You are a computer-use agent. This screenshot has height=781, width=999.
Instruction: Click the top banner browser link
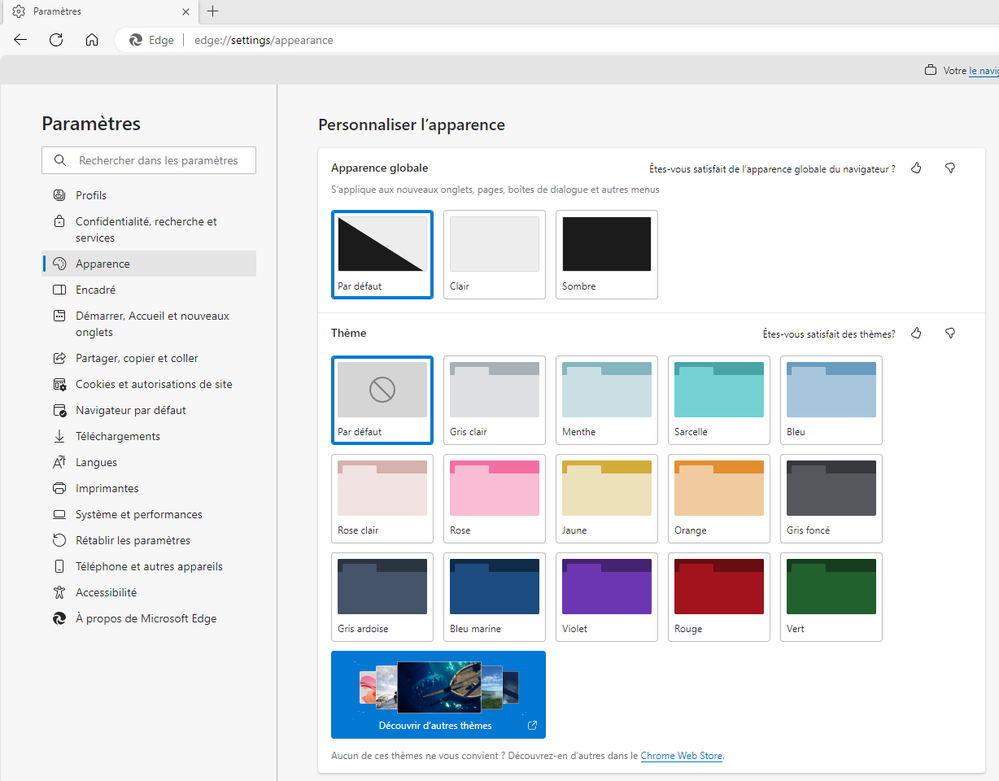point(984,71)
